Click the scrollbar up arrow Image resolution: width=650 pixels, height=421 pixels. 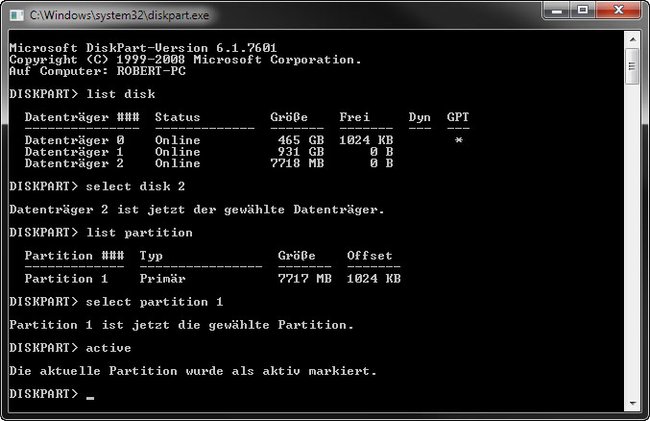632,39
